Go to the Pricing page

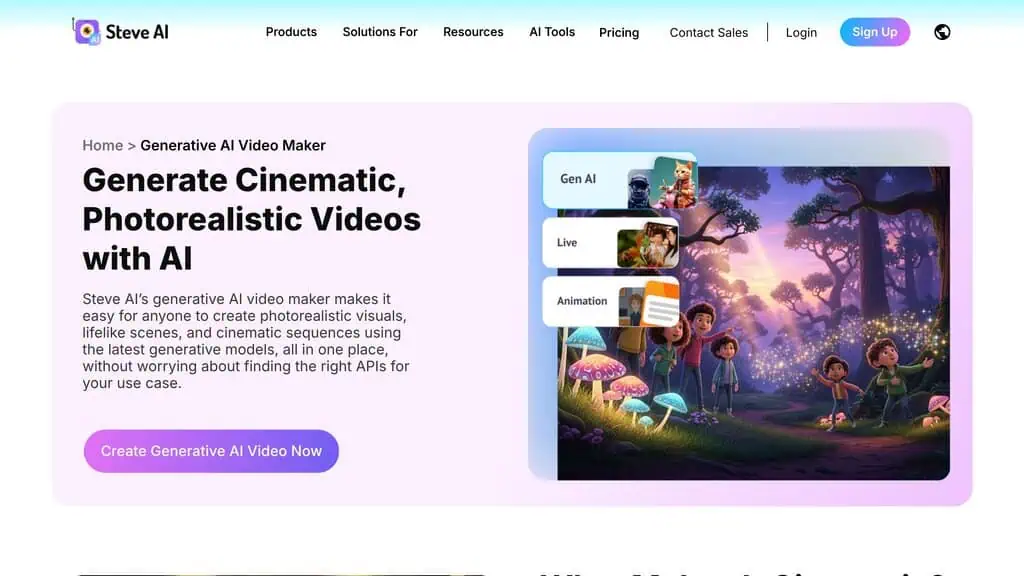(x=619, y=33)
